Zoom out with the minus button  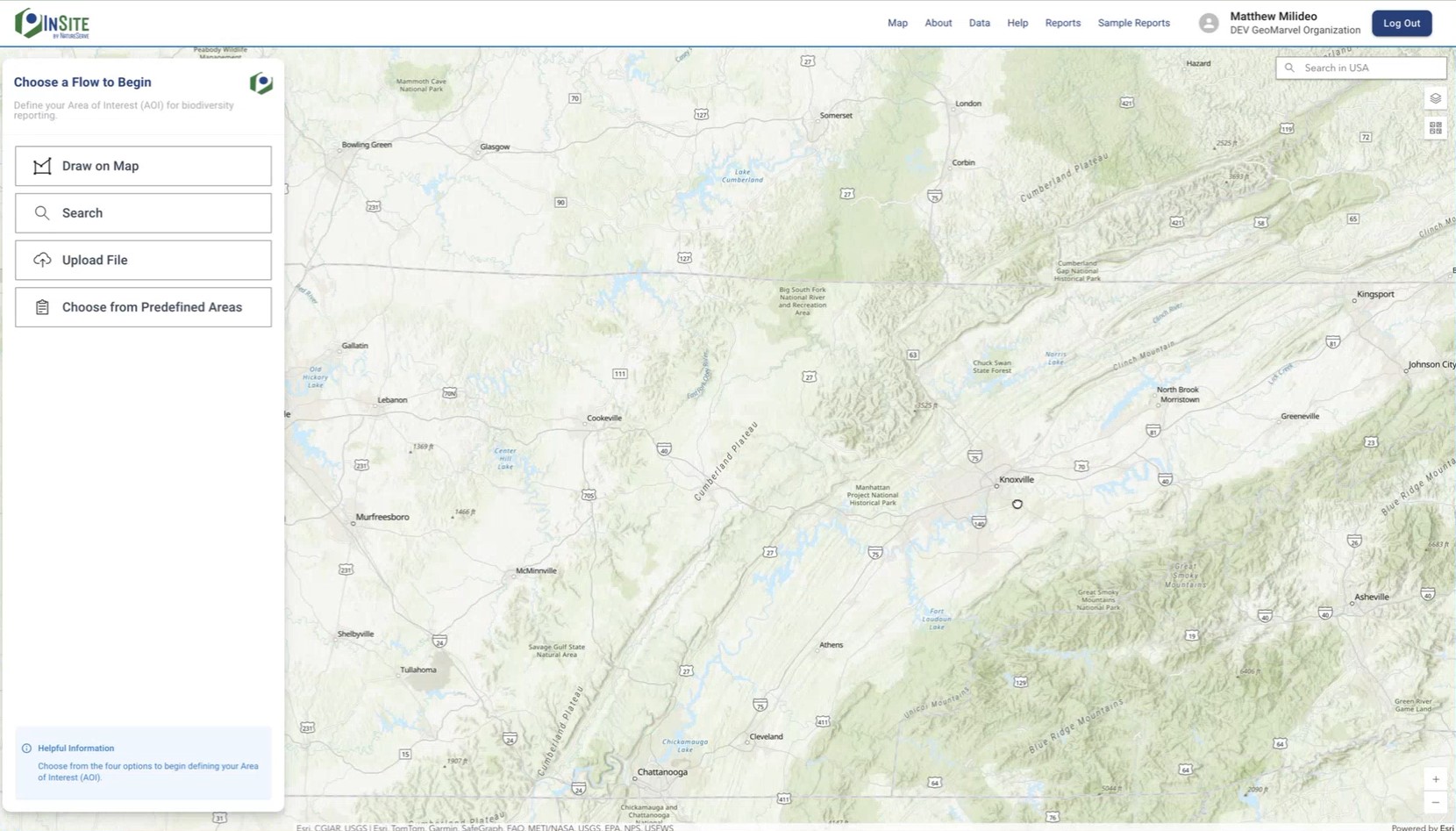(x=1435, y=802)
